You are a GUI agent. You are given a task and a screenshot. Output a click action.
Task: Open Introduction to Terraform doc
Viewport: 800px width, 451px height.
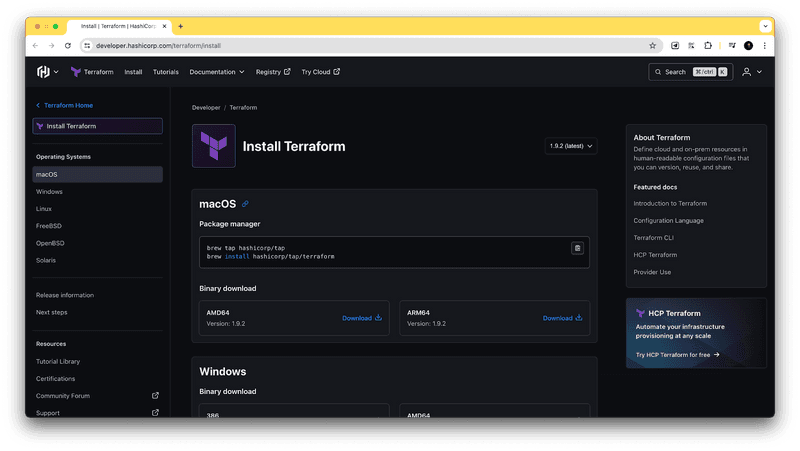tap(670, 204)
